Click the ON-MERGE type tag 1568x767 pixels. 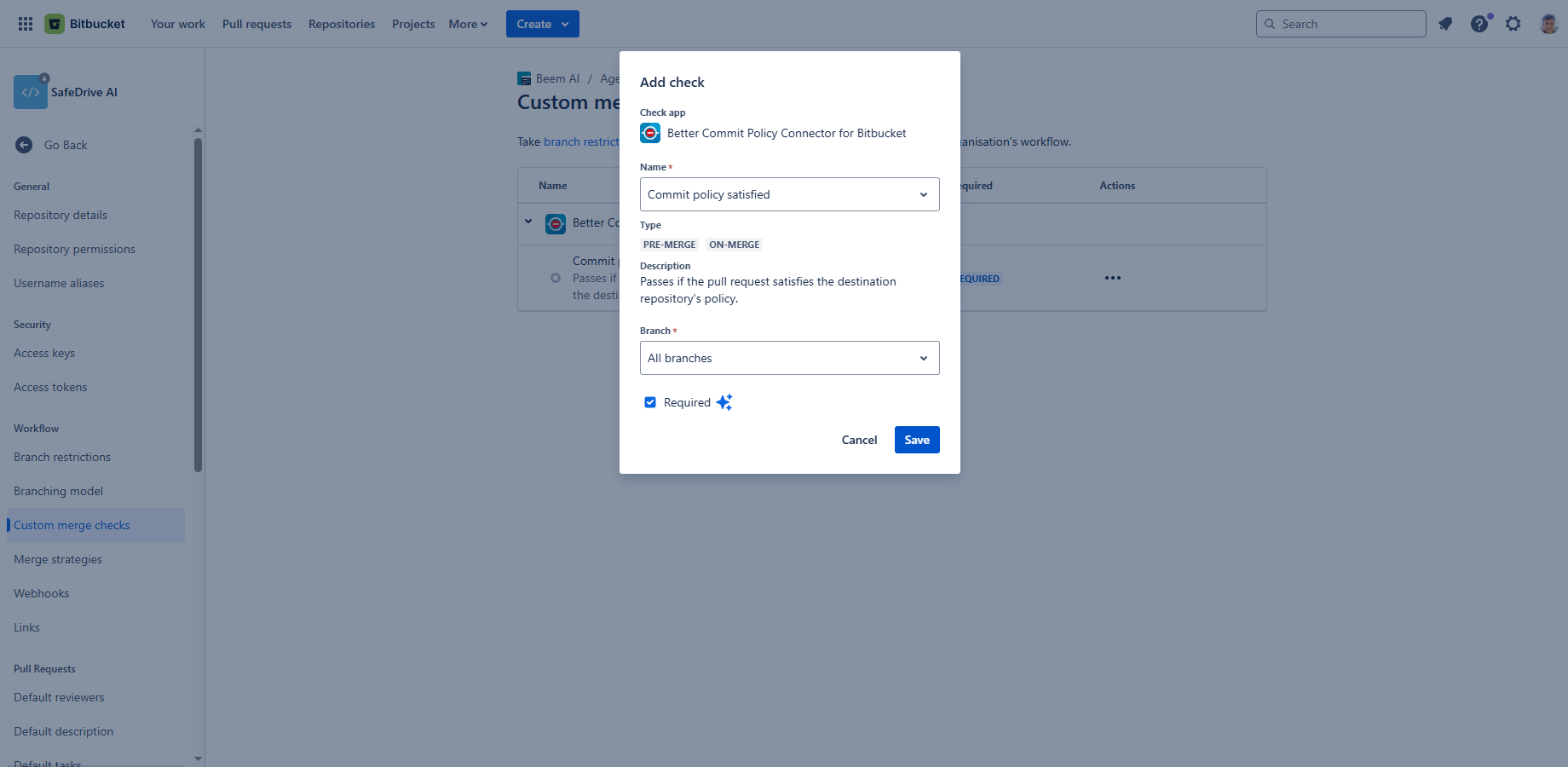click(x=735, y=245)
